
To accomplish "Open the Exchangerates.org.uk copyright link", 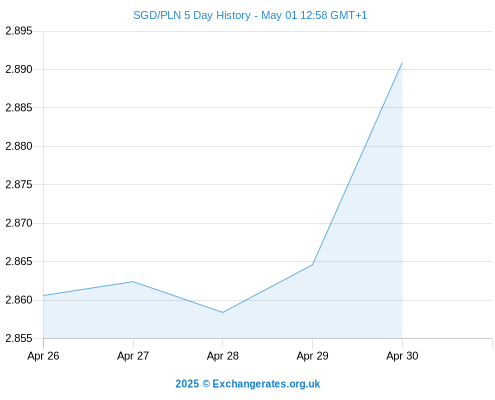I will pos(248,384).
